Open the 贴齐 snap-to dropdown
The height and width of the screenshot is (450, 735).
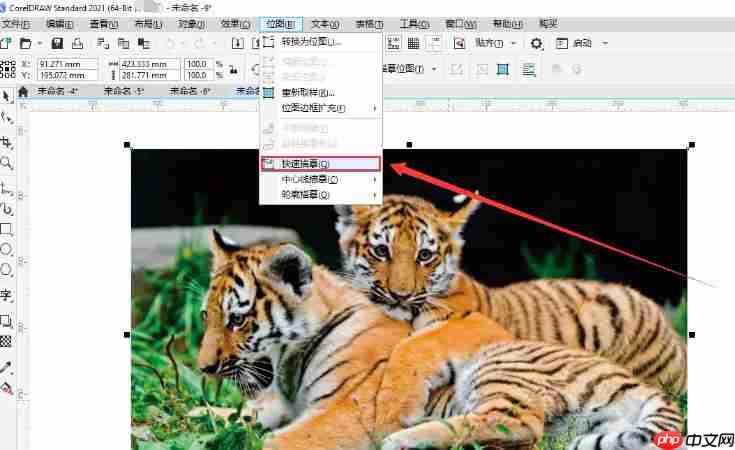point(513,44)
